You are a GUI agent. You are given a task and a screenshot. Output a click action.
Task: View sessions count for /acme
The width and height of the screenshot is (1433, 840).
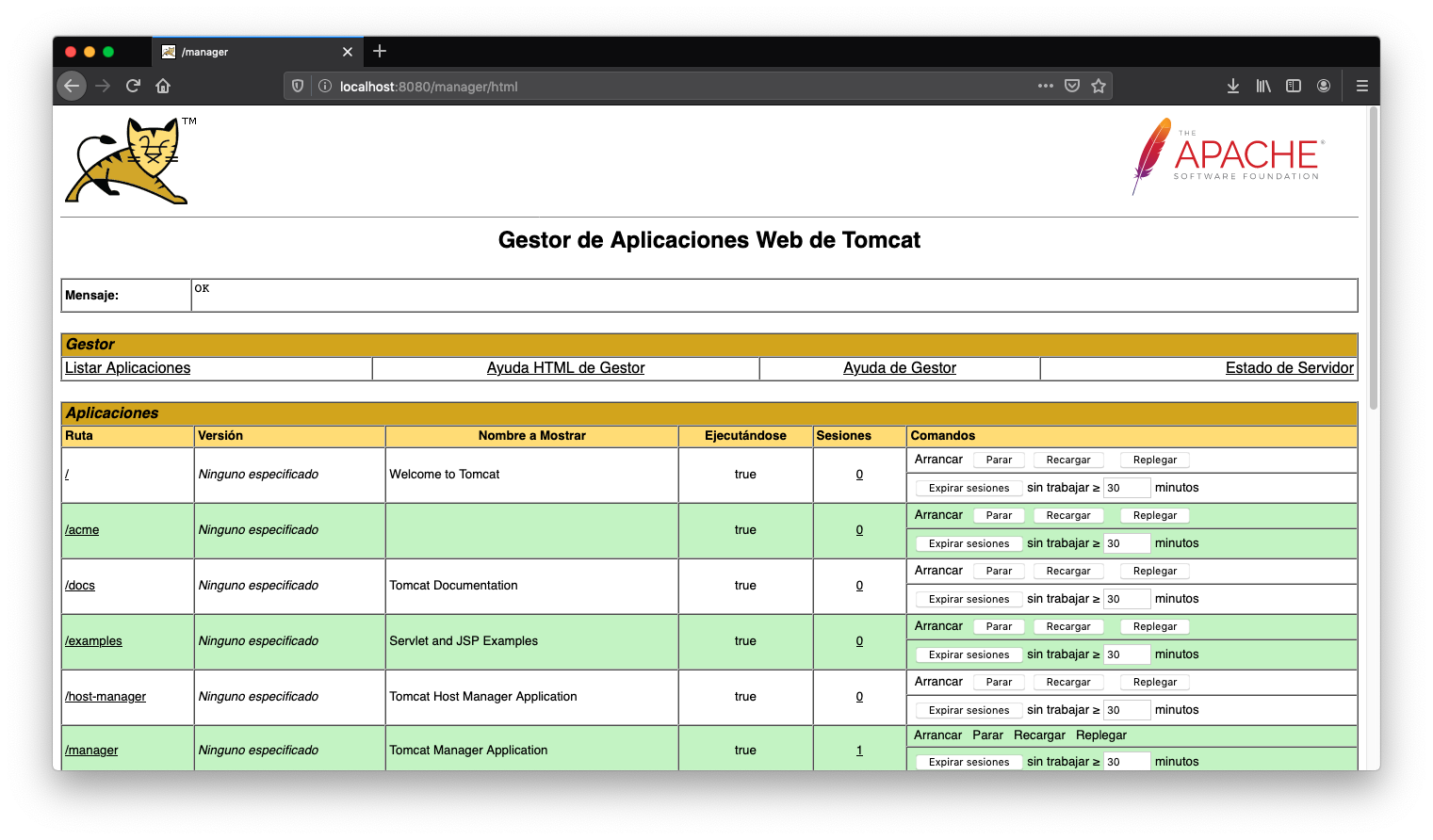(x=859, y=530)
